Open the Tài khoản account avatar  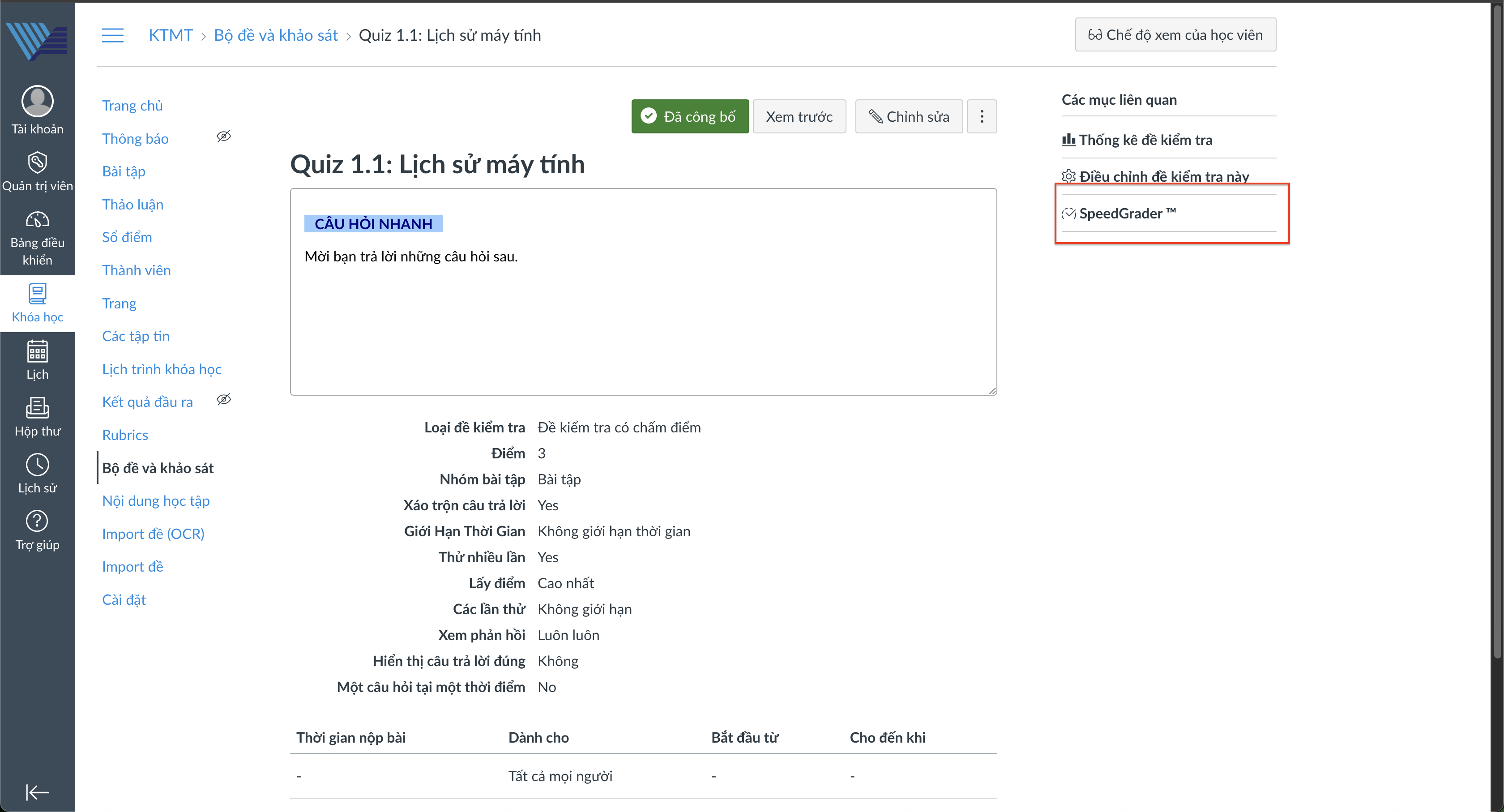(37, 102)
